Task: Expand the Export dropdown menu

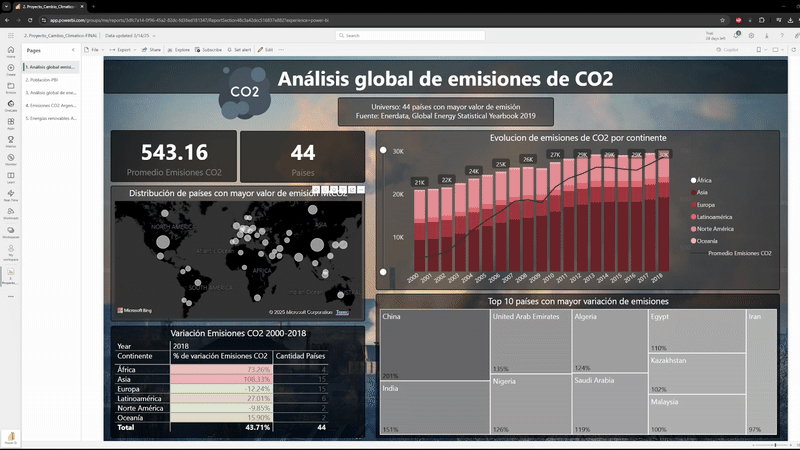Action: click(x=124, y=49)
